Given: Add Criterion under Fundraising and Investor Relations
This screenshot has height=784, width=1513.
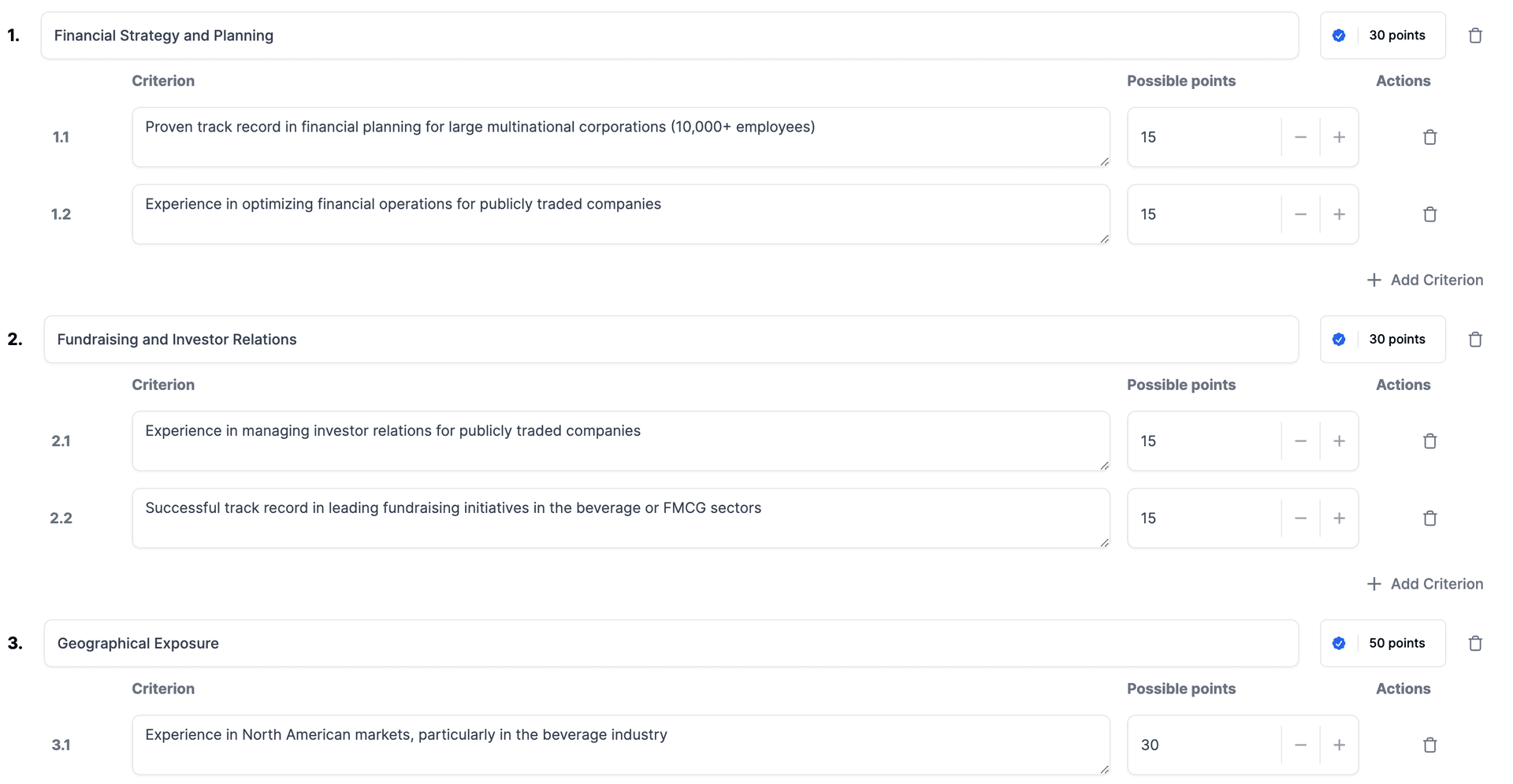Looking at the screenshot, I should pos(1425,584).
